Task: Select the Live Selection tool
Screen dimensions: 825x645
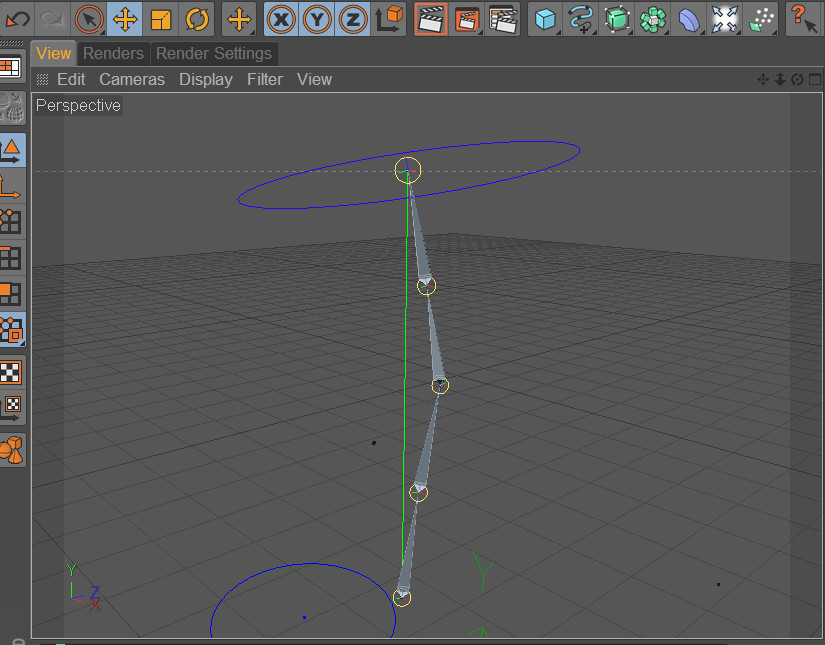Action: pyautogui.click(x=89, y=19)
